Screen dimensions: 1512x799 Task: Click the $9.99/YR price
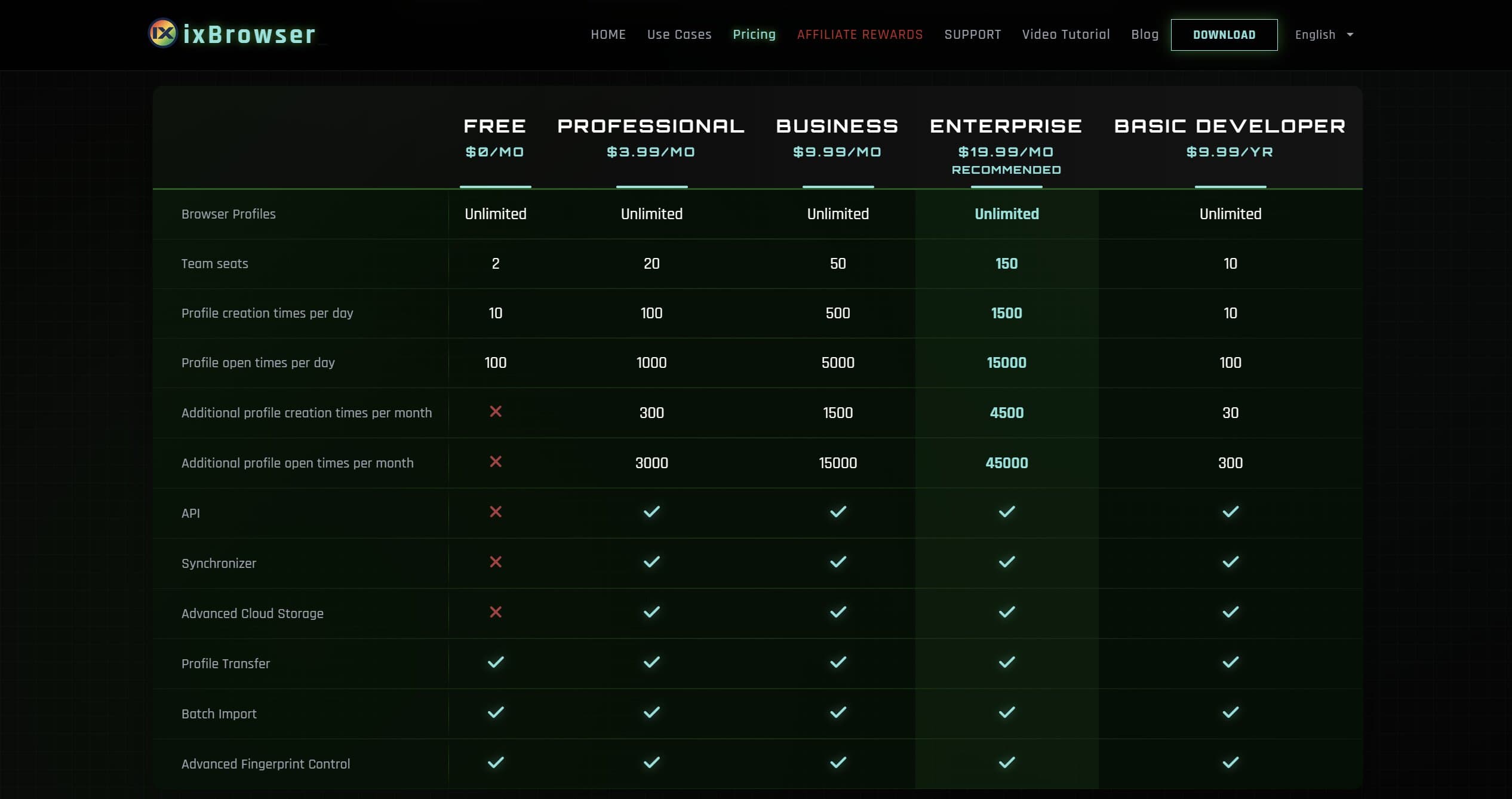pos(1230,152)
